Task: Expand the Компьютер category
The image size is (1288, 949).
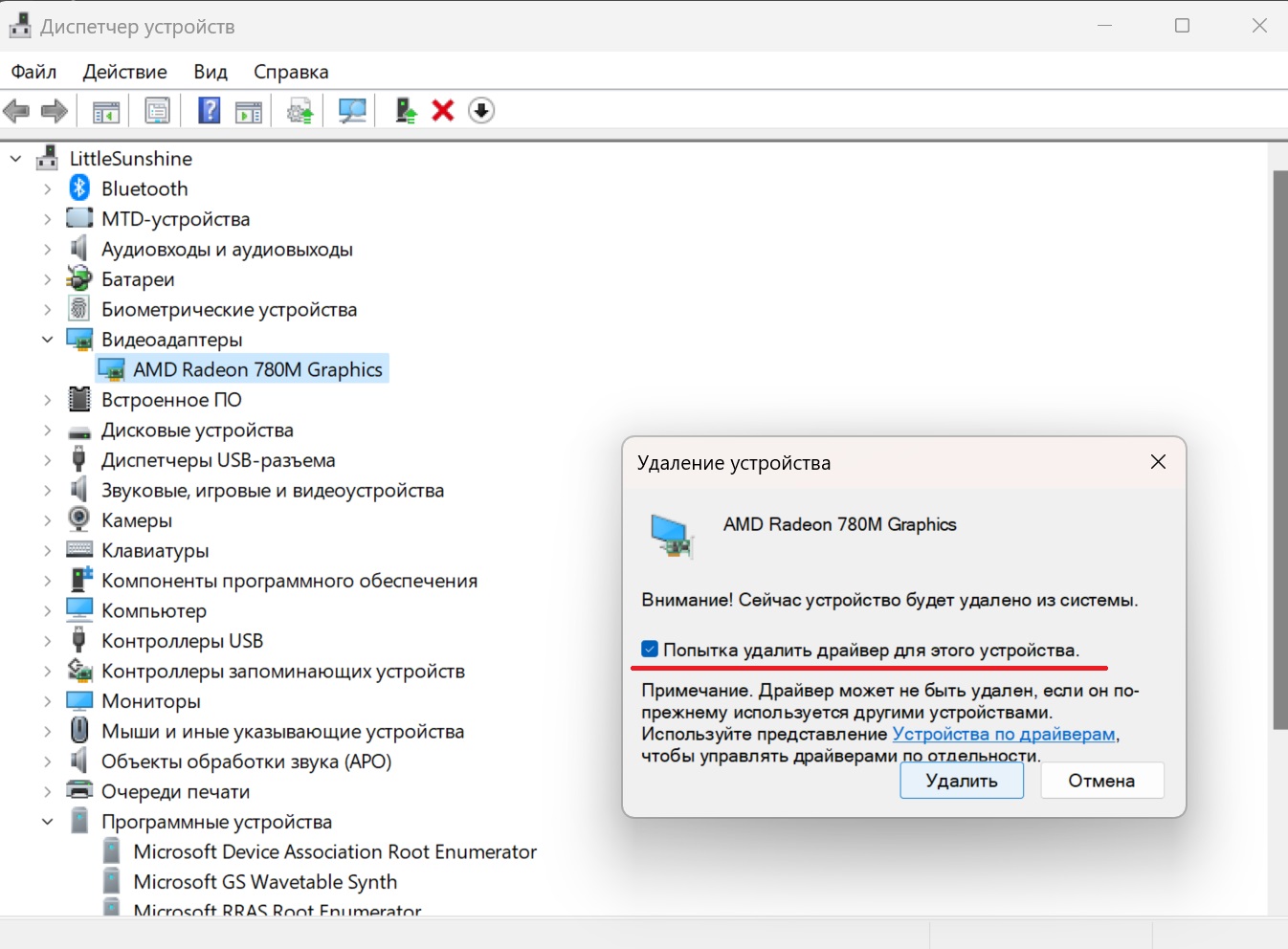Action: coord(47,610)
